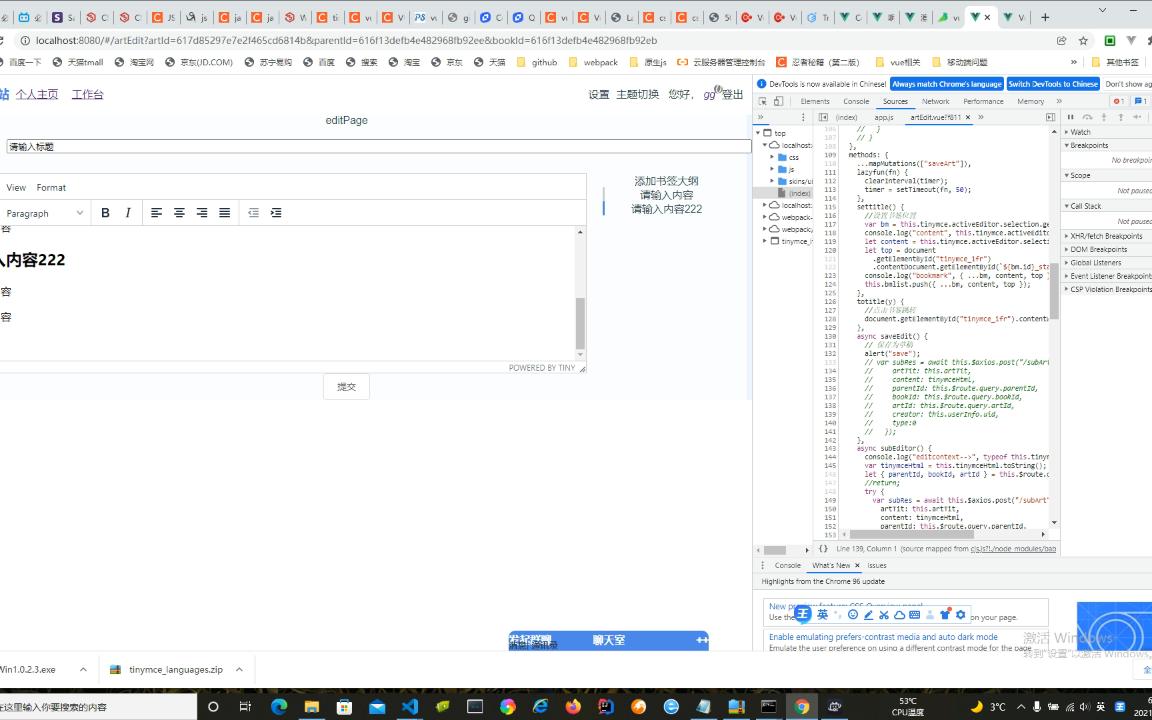This screenshot has width=1152, height=720.
Task: Toggle bold formatting in the editor toolbar
Action: click(104, 212)
